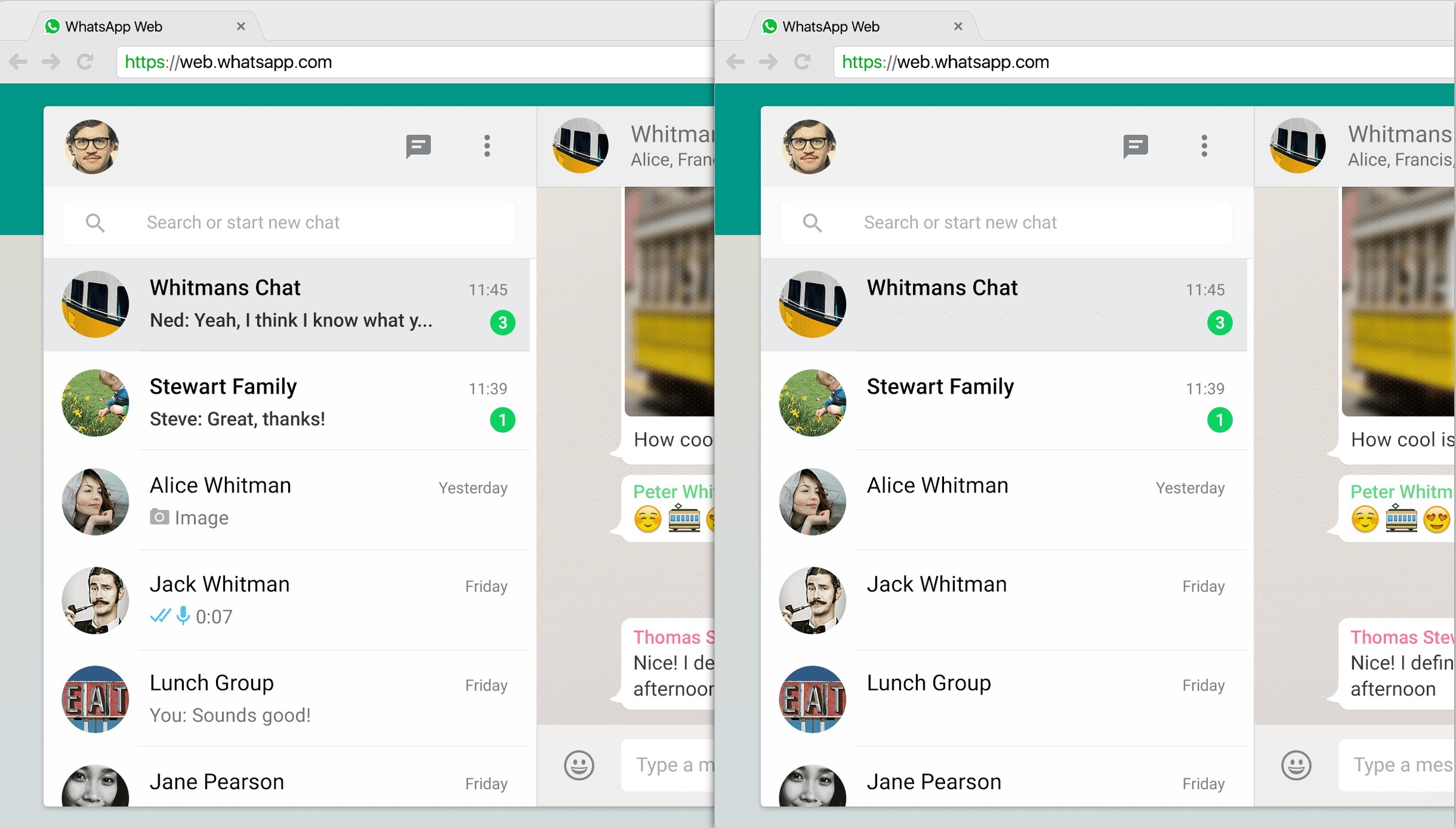The width and height of the screenshot is (1456, 828).
Task: Open the WhatsApp menu options icon
Action: 487,144
